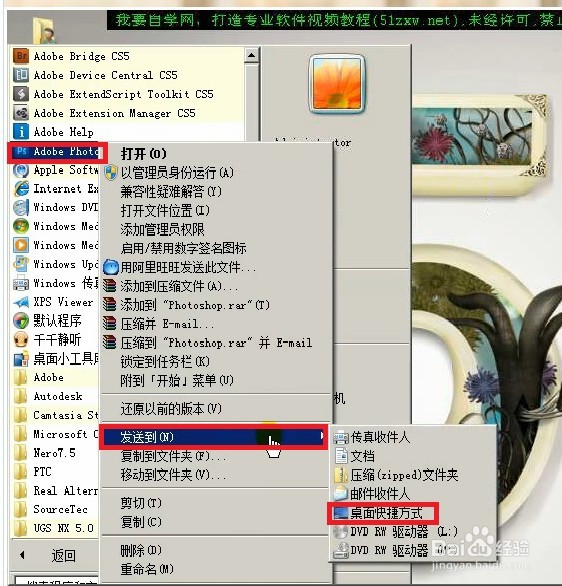Choose 启用/禁用数字签名图标
This screenshot has height=586, width=562.
(183, 248)
